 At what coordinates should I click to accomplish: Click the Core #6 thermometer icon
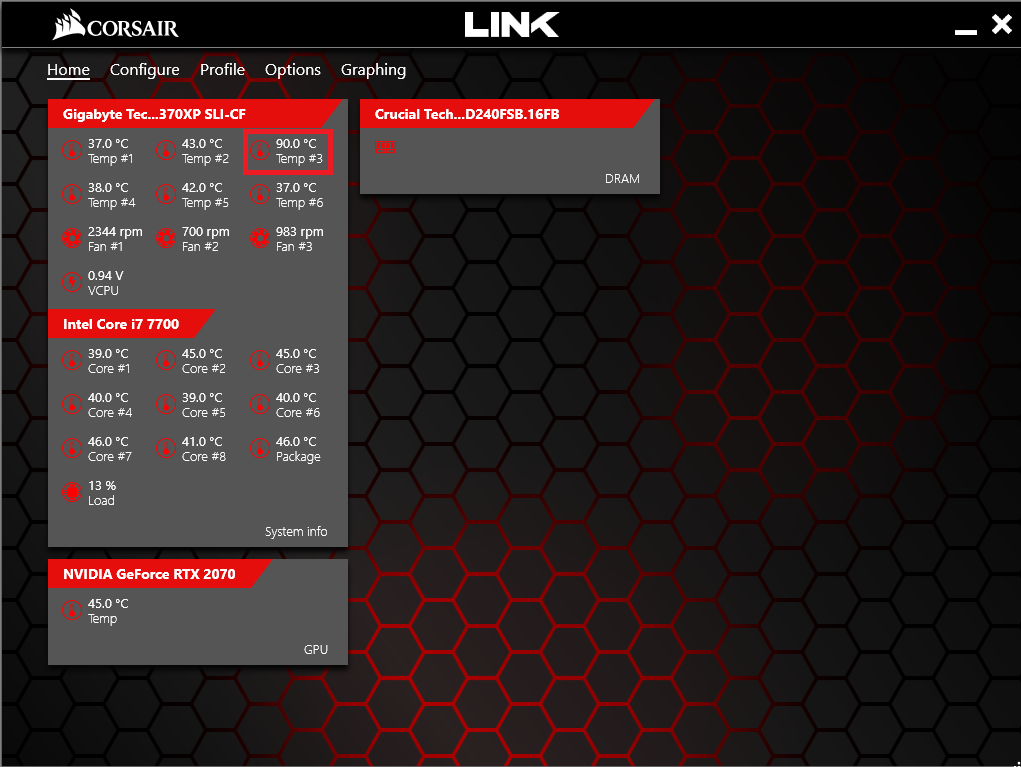coord(259,404)
